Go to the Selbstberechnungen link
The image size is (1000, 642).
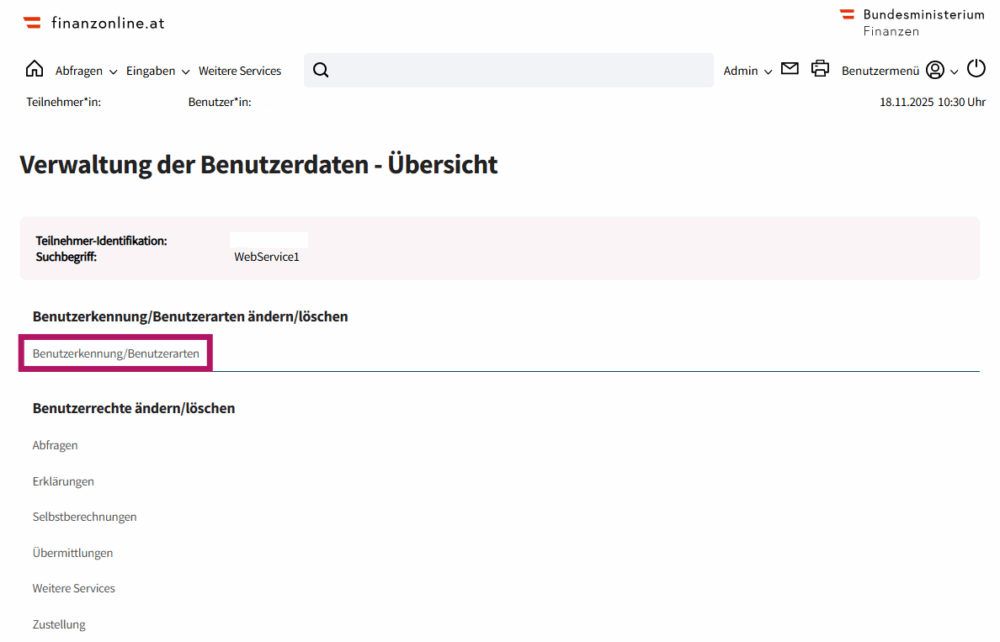pyautogui.click(x=84, y=517)
